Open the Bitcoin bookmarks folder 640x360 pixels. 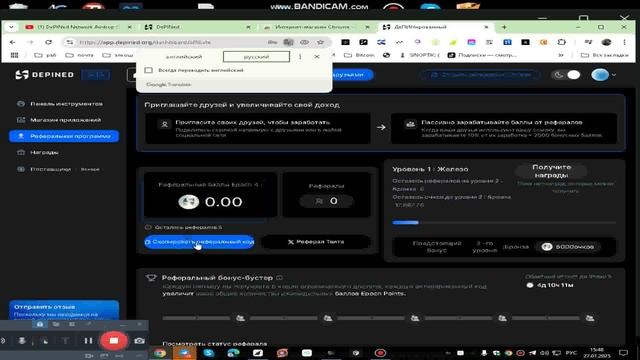[360, 55]
